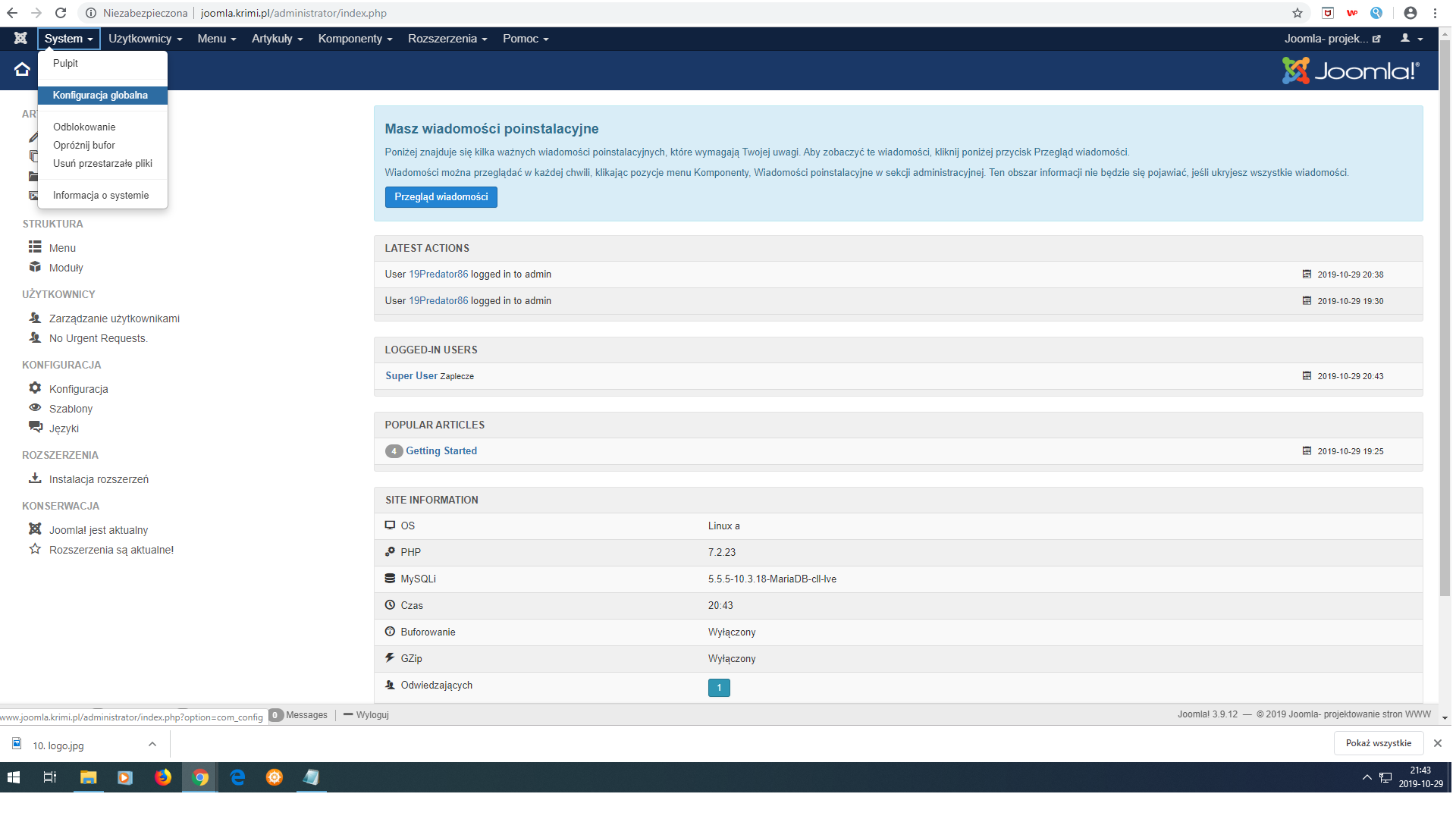Open Google Chrome from the taskbar
The width and height of the screenshot is (1456, 819).
(x=200, y=777)
